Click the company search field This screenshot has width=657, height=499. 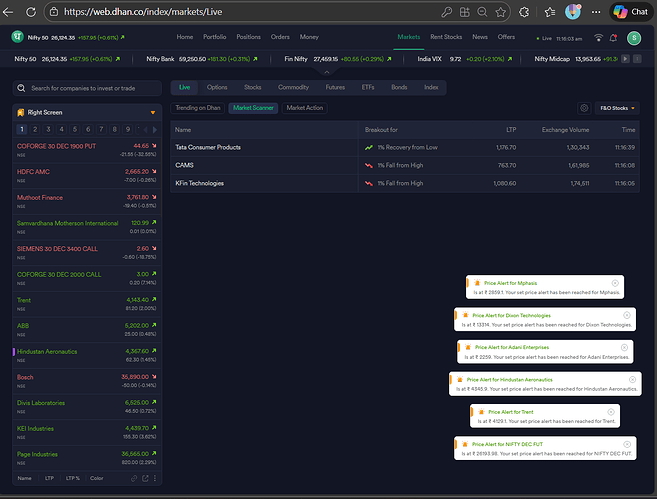point(90,88)
